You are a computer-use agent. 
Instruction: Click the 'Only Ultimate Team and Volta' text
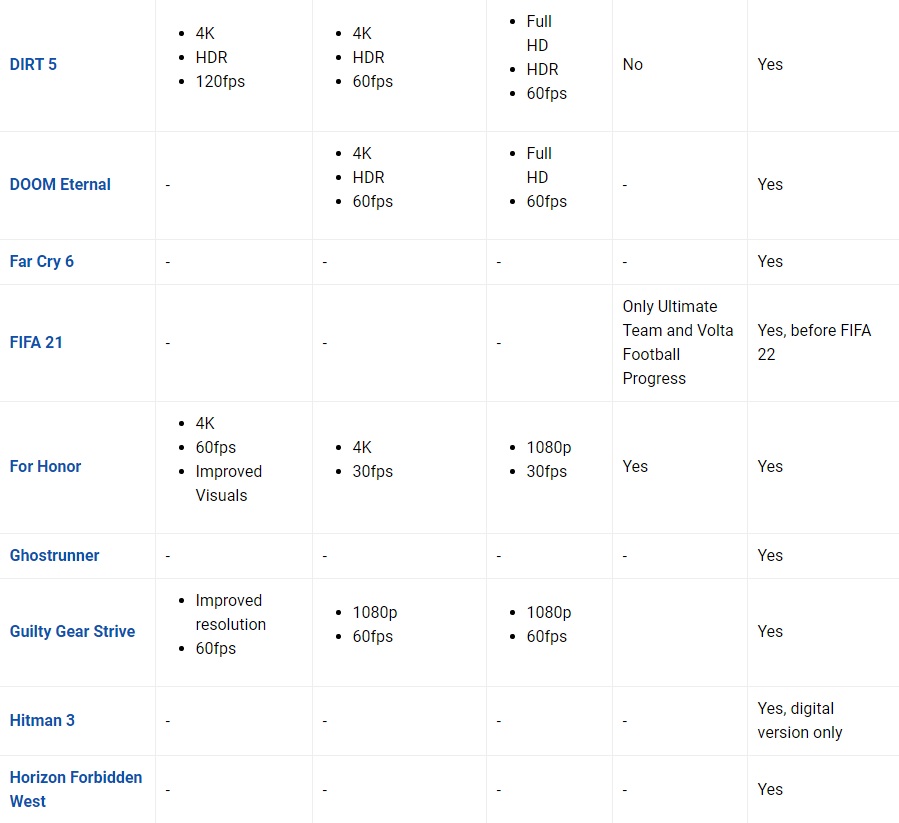point(678,318)
